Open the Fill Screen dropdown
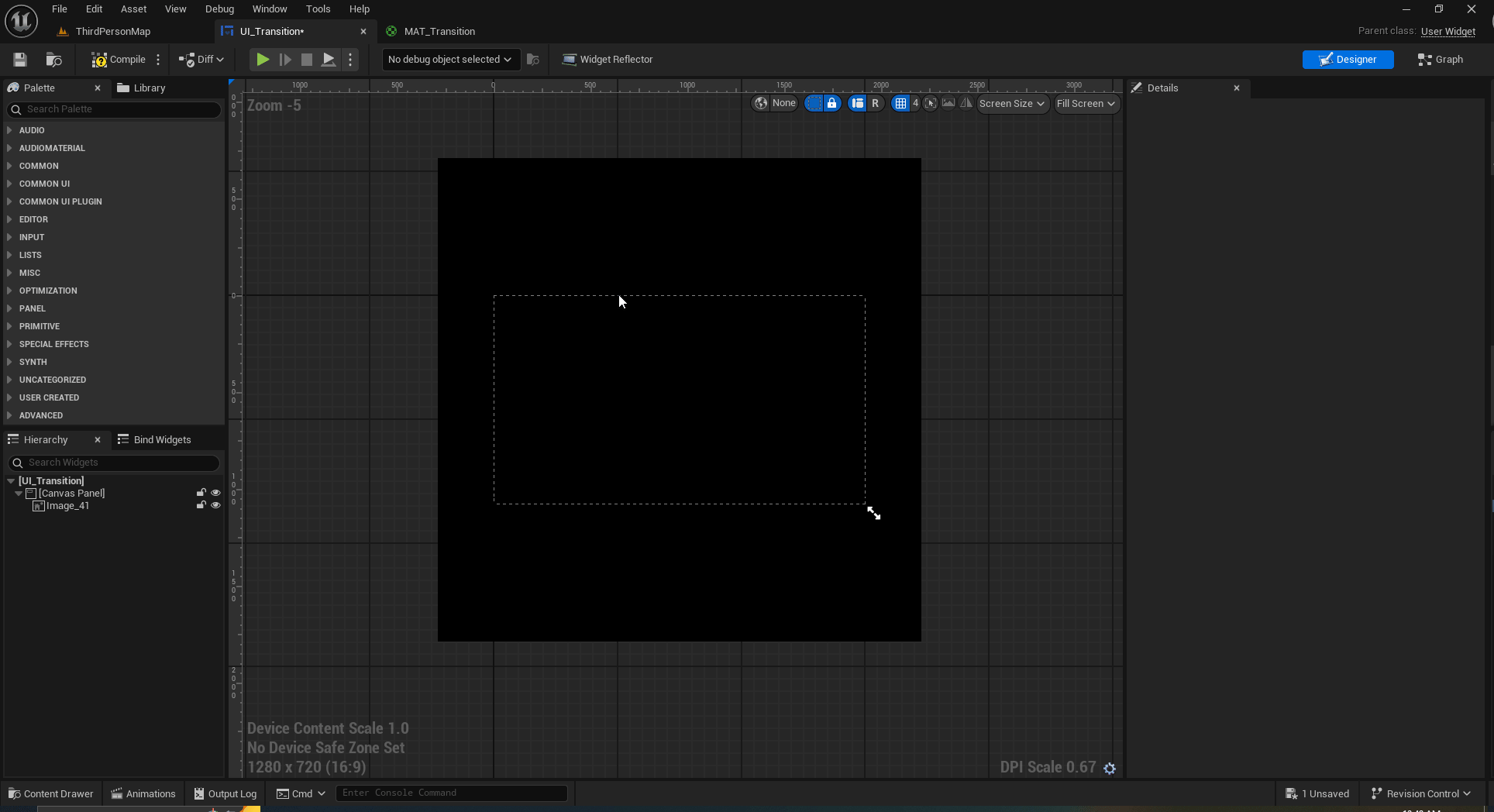The width and height of the screenshot is (1494, 812). click(x=1086, y=103)
